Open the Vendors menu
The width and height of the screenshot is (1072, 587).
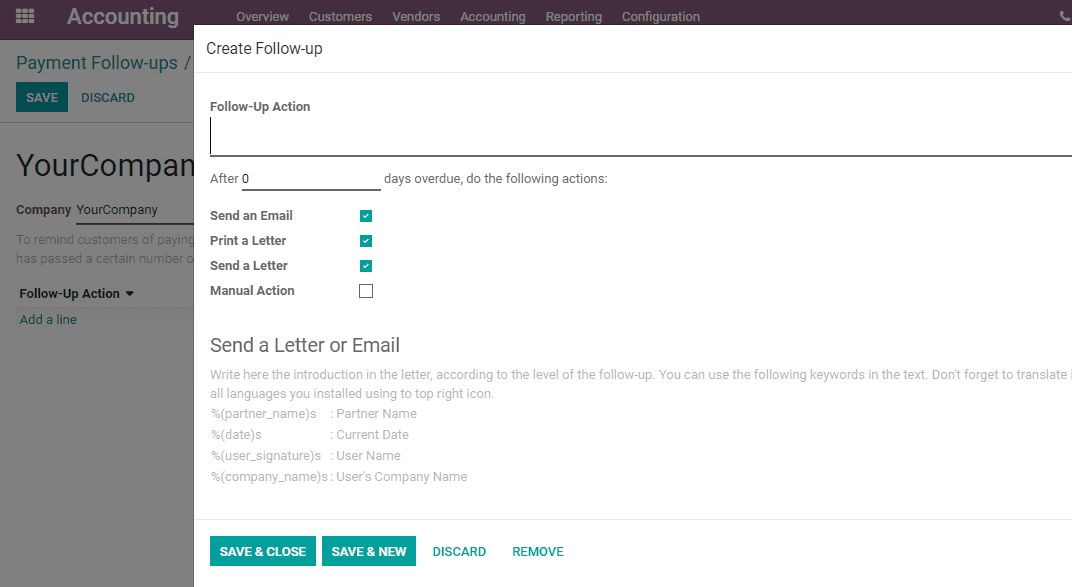[416, 16]
